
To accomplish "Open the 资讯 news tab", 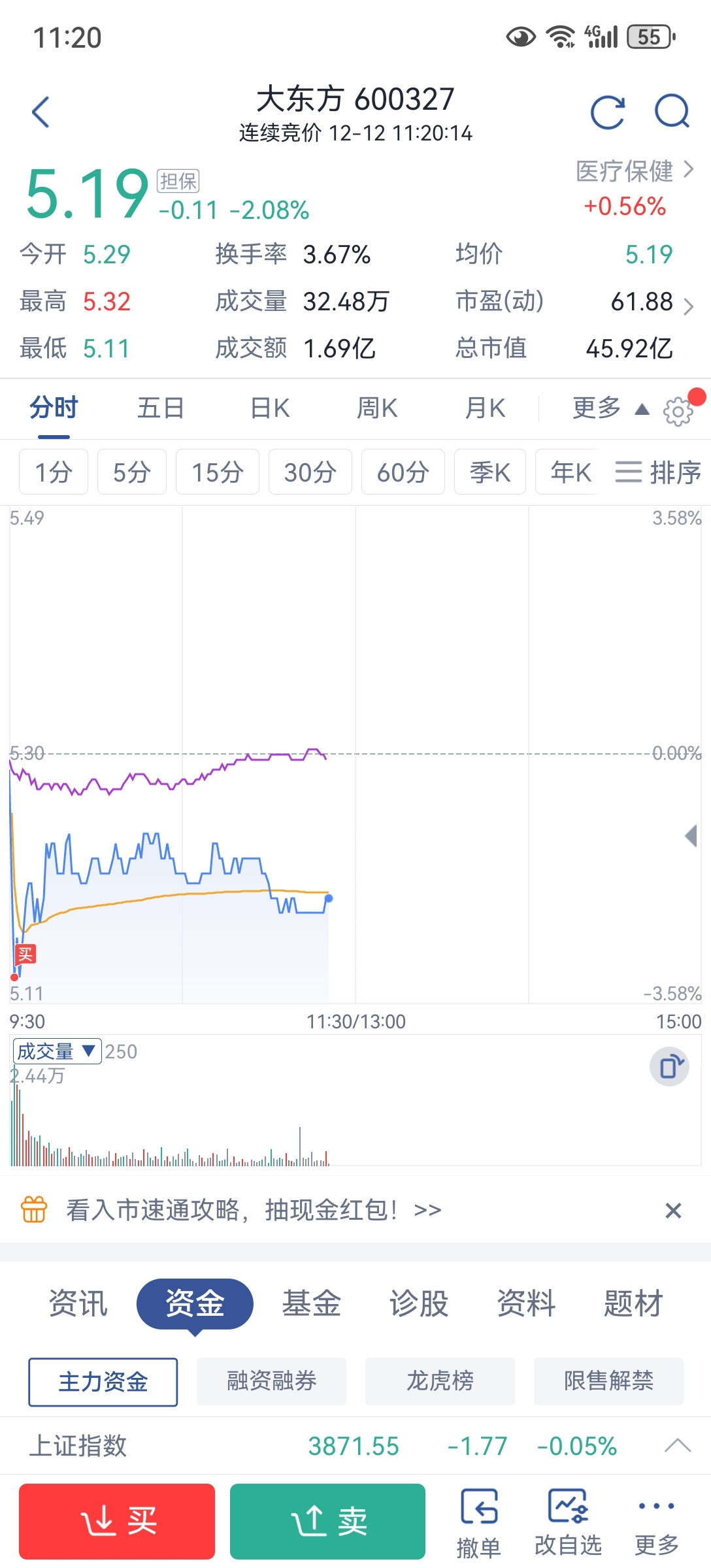I will click(78, 1303).
